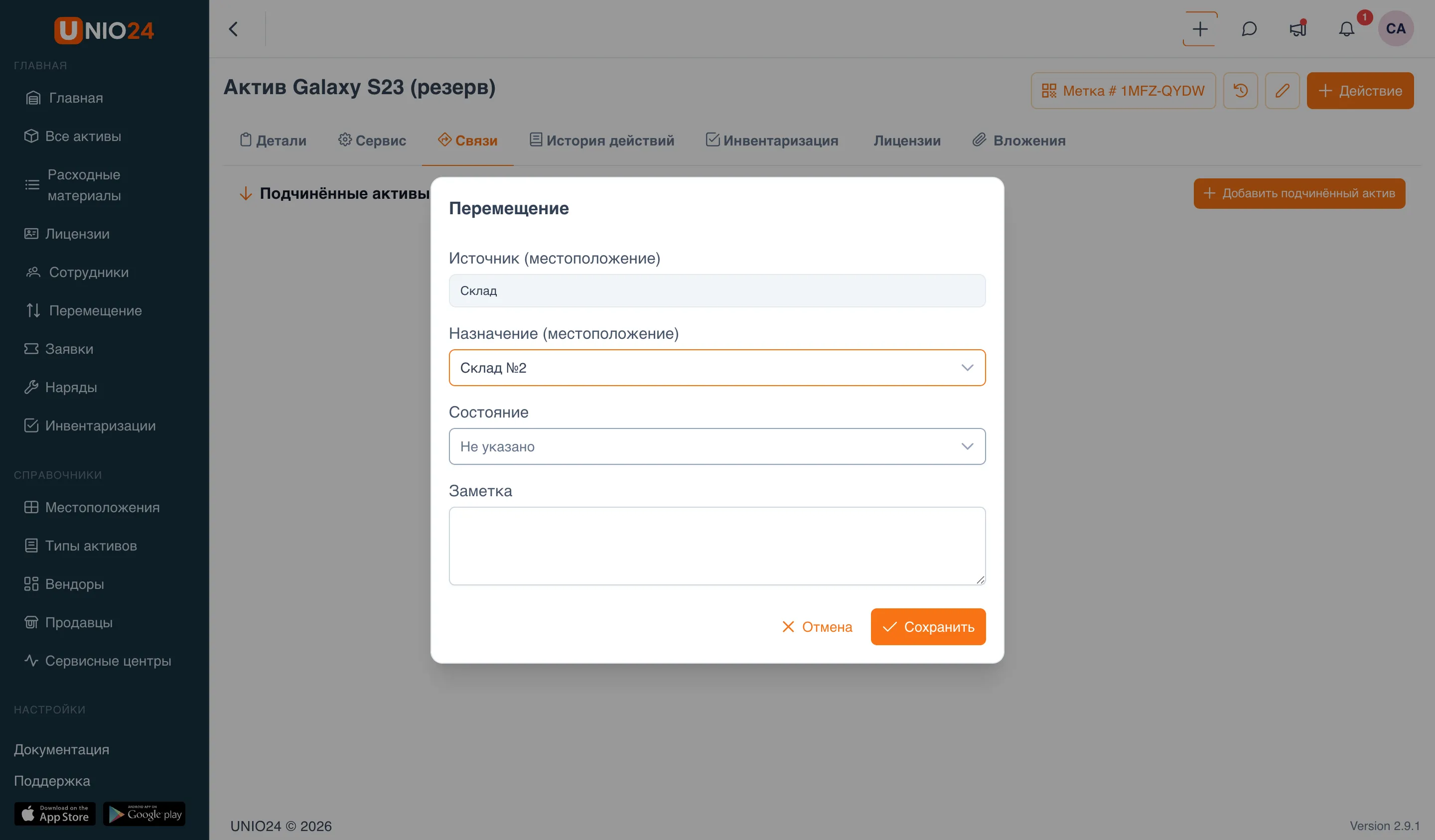
Task: Click the Отмена button
Action: (x=817, y=627)
